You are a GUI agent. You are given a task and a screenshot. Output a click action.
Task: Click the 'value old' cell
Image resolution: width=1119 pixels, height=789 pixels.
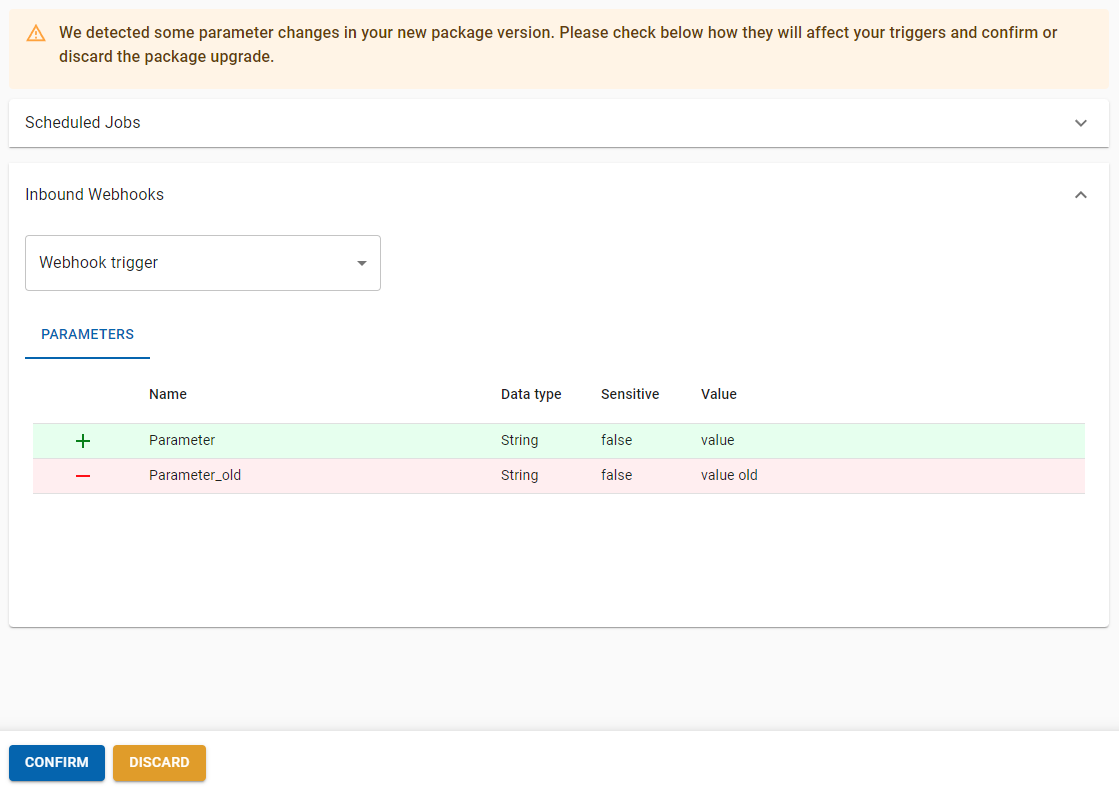point(729,475)
